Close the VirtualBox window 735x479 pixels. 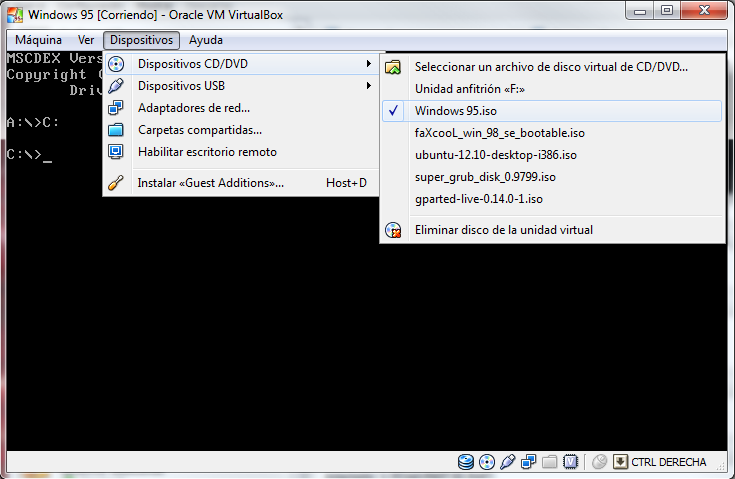pyautogui.click(x=704, y=10)
